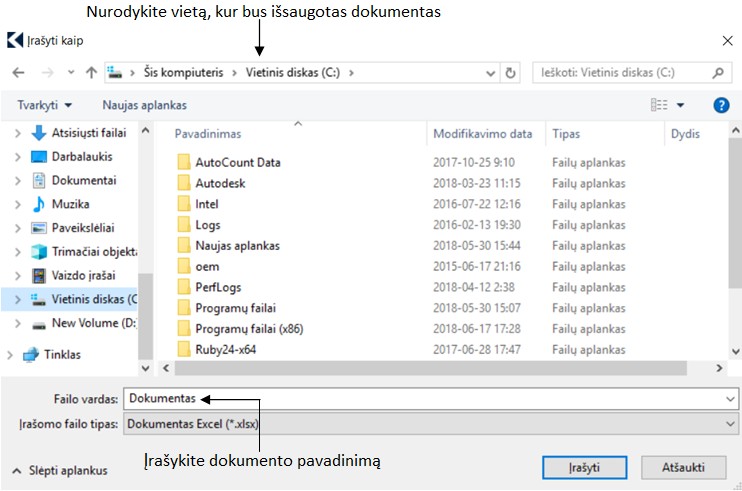Click the sidebar scroll down arrow
Screen dimensions: 742x491
[x=145, y=368]
